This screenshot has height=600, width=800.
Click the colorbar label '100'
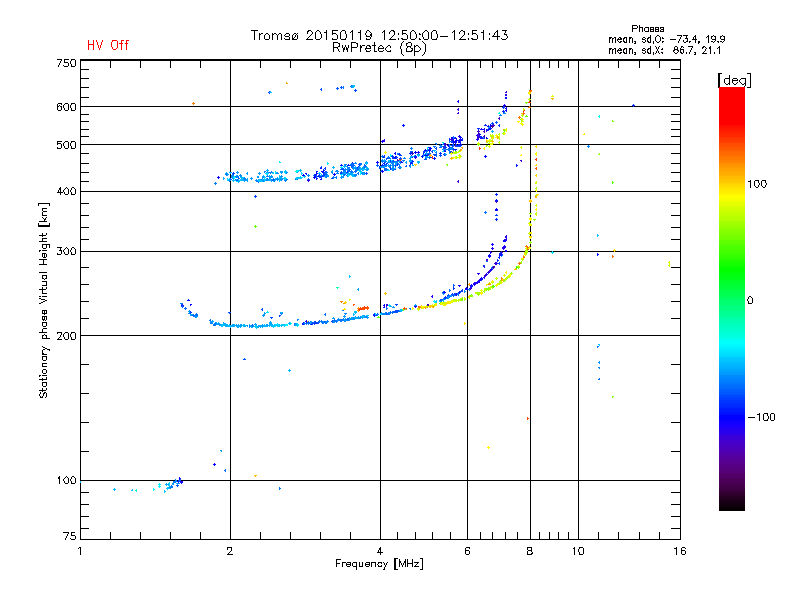tap(757, 184)
